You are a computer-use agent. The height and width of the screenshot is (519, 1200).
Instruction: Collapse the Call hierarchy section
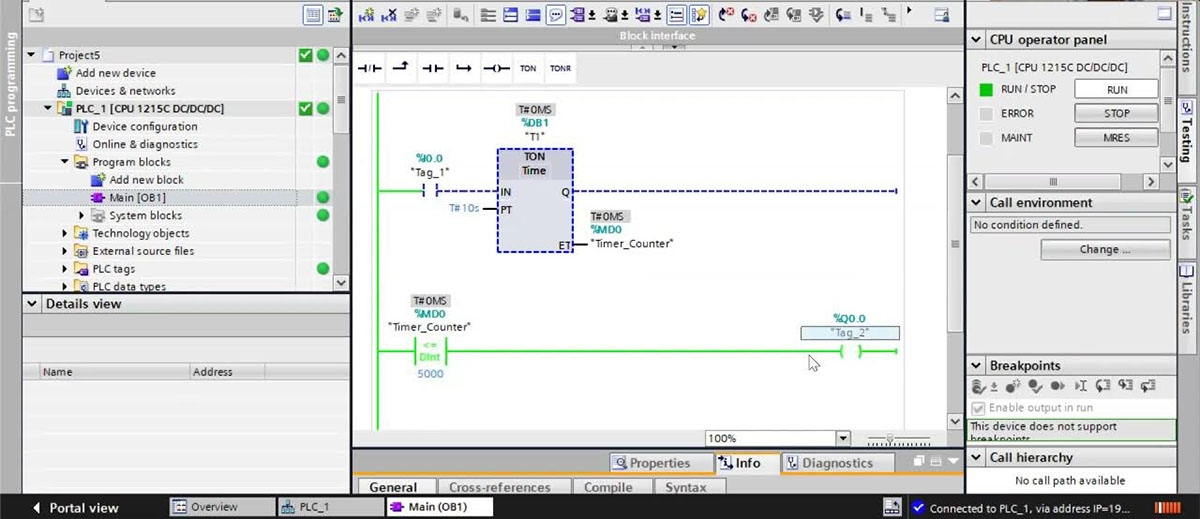[x=977, y=457]
